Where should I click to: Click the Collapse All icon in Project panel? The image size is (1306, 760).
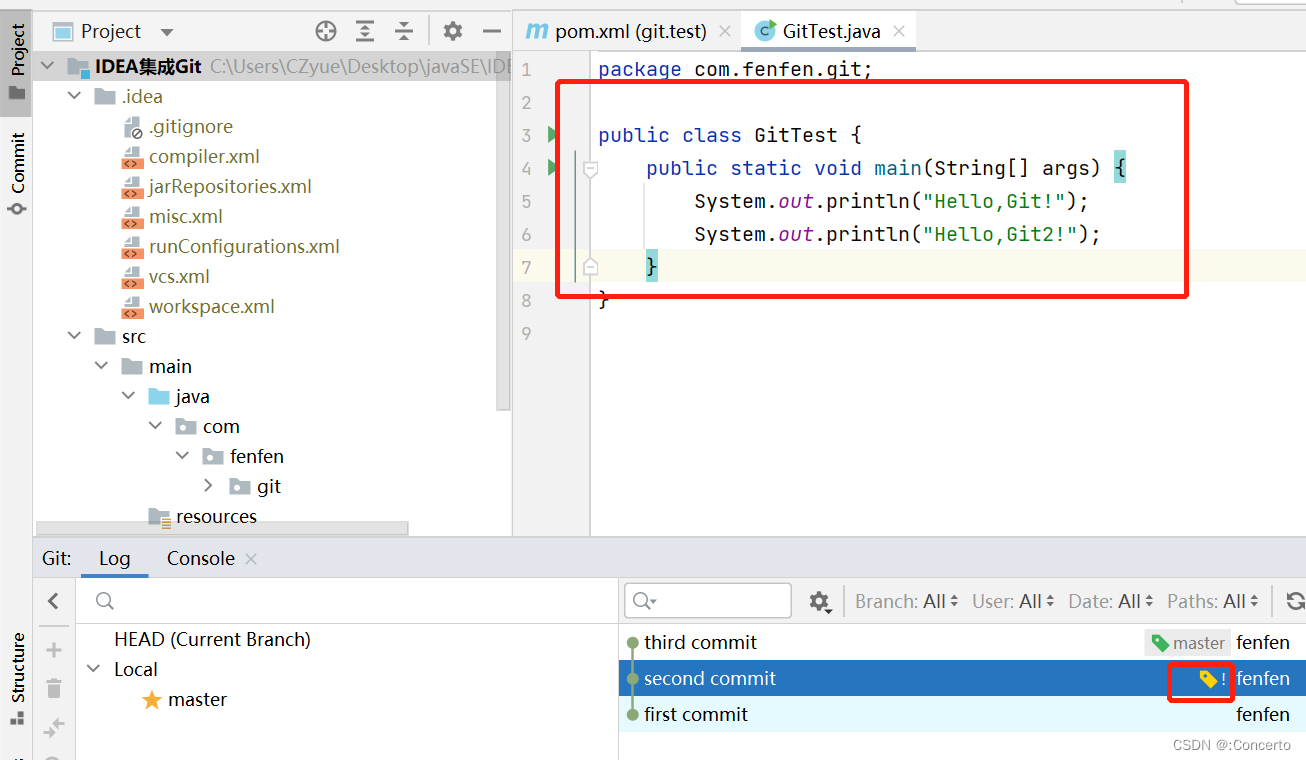point(404,31)
